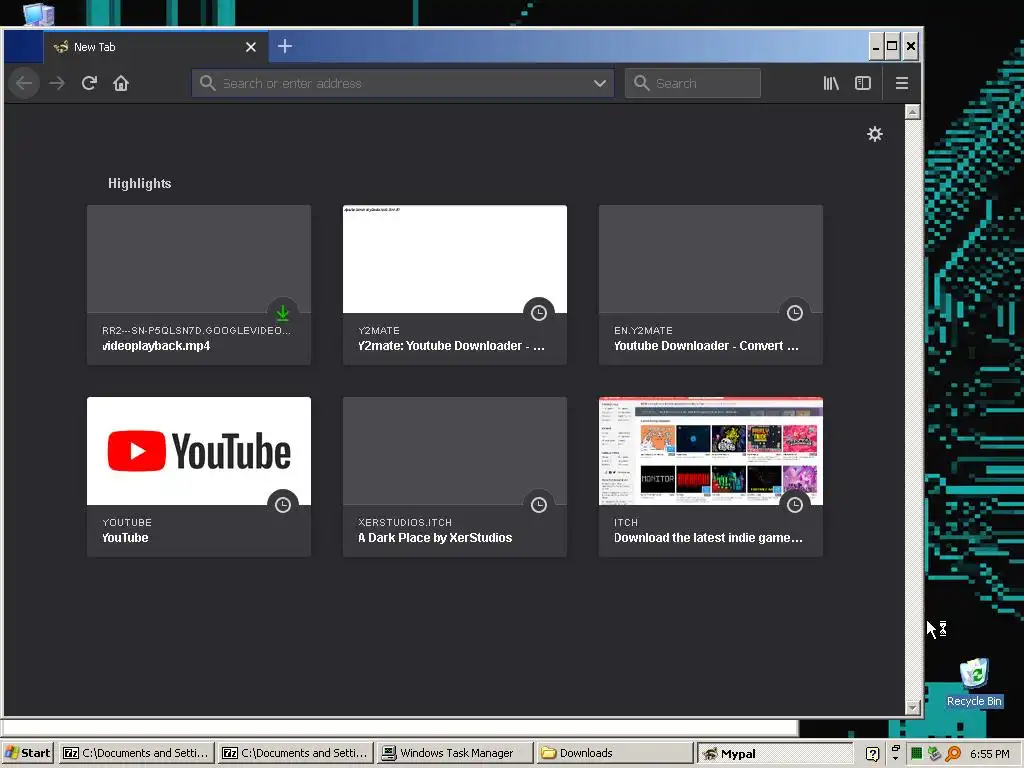Click history clock badge on YouTube card
This screenshot has width=1024, height=768.
[x=283, y=505]
